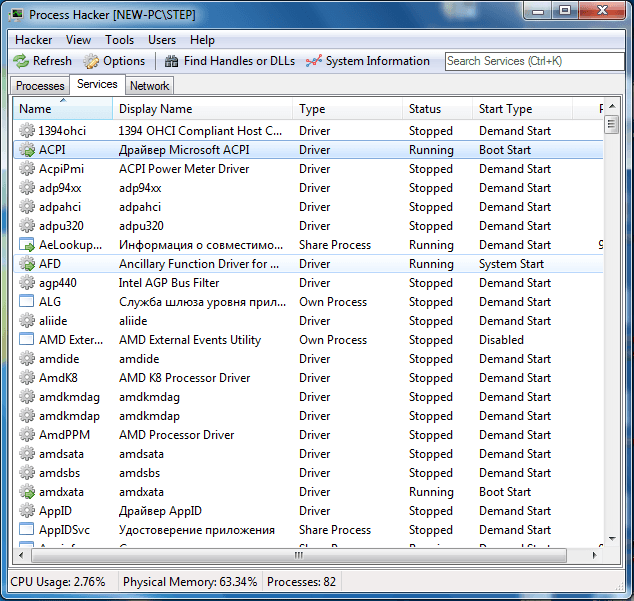
Task: Select 'Intel AGP Bus Filter' cell
Action: coord(169,283)
